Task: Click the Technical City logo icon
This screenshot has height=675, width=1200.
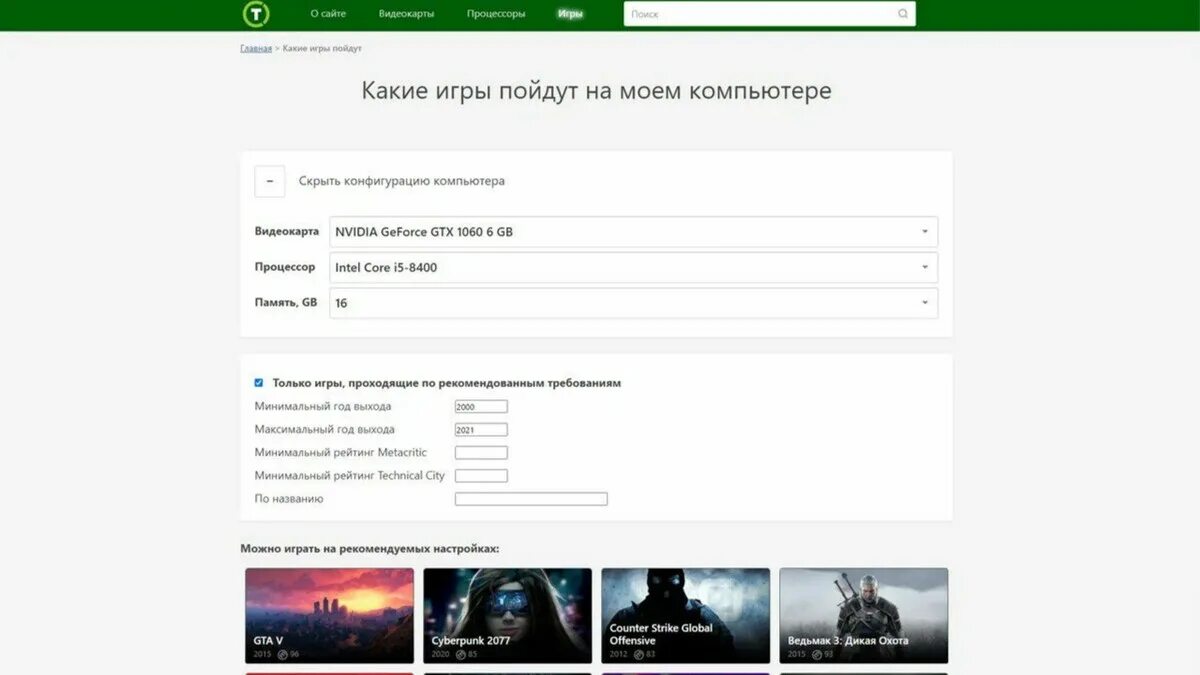Action: [257, 14]
